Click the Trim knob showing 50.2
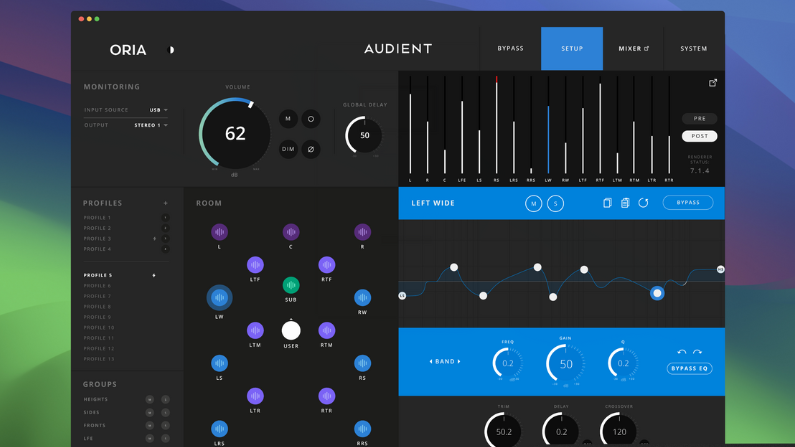Viewport: 795px width, 447px height. pos(503,431)
